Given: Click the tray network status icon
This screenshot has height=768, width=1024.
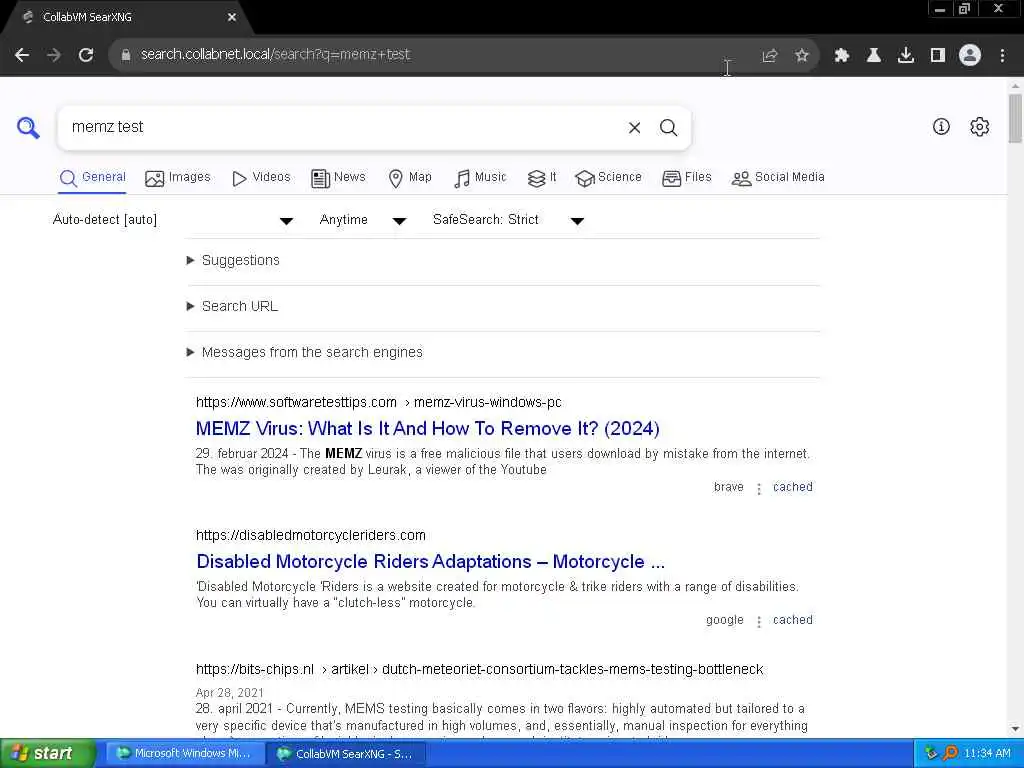Looking at the screenshot, I should 931,753.
